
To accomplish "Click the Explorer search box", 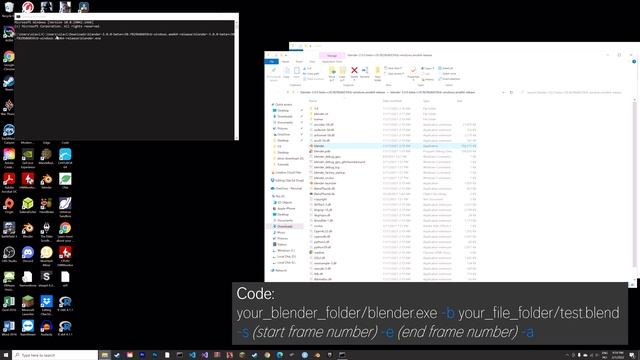I will coord(573,92).
